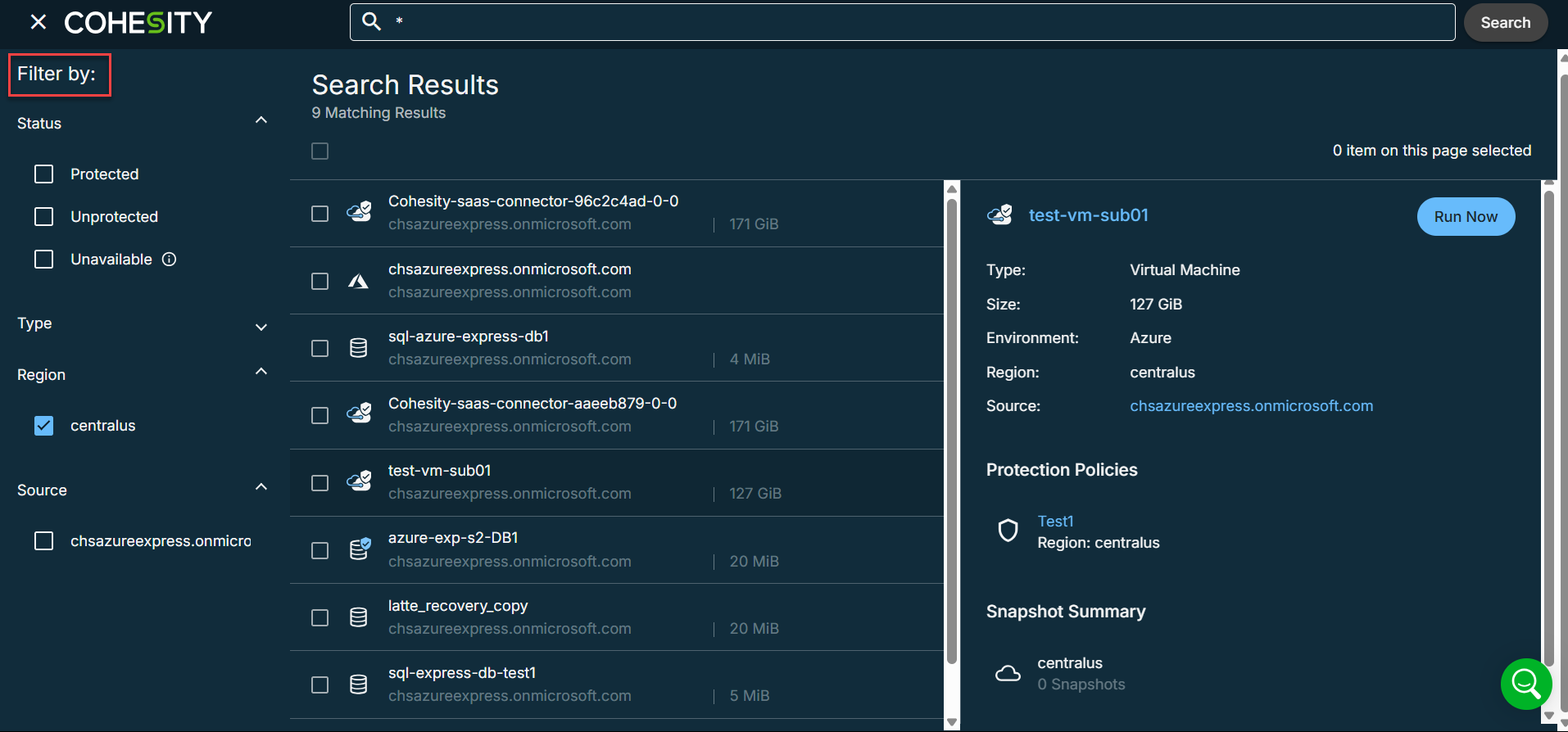The width and height of the screenshot is (1568, 732).
Task: Click into the search input field
Action: (x=901, y=22)
